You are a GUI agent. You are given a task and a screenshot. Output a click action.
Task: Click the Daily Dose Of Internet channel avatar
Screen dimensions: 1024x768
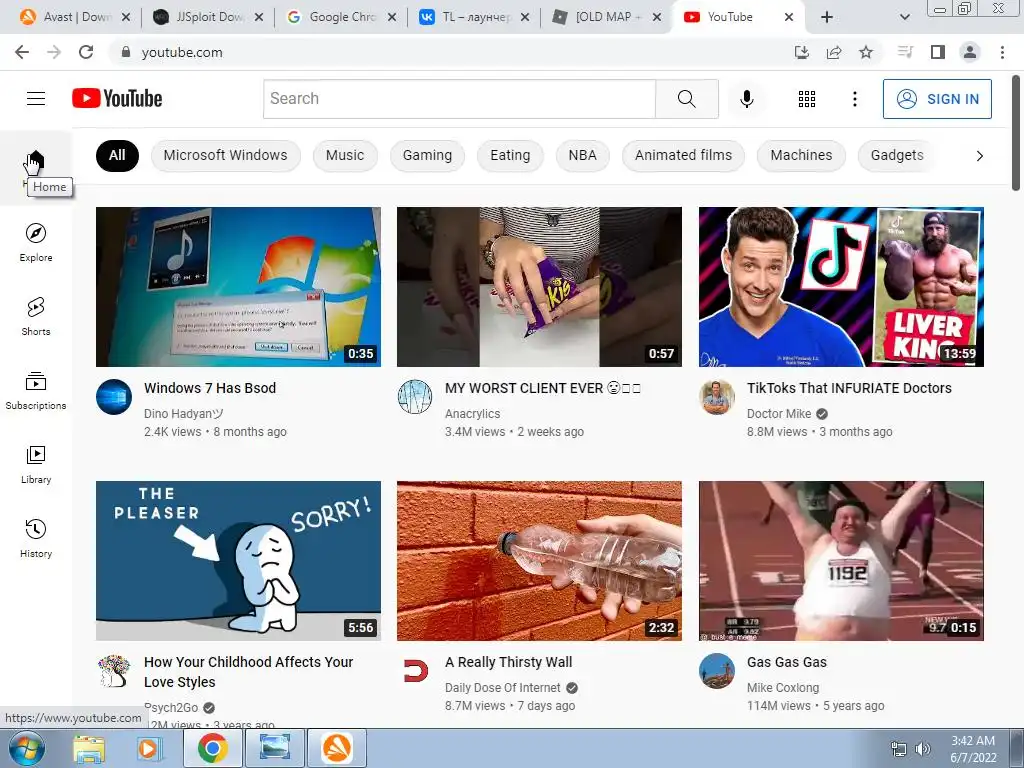pyautogui.click(x=415, y=671)
